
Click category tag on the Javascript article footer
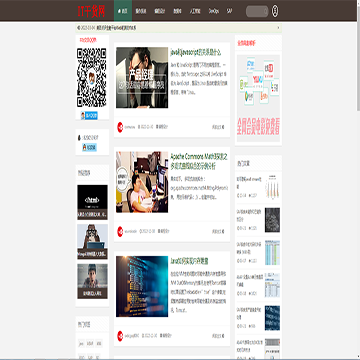click(x=163, y=127)
